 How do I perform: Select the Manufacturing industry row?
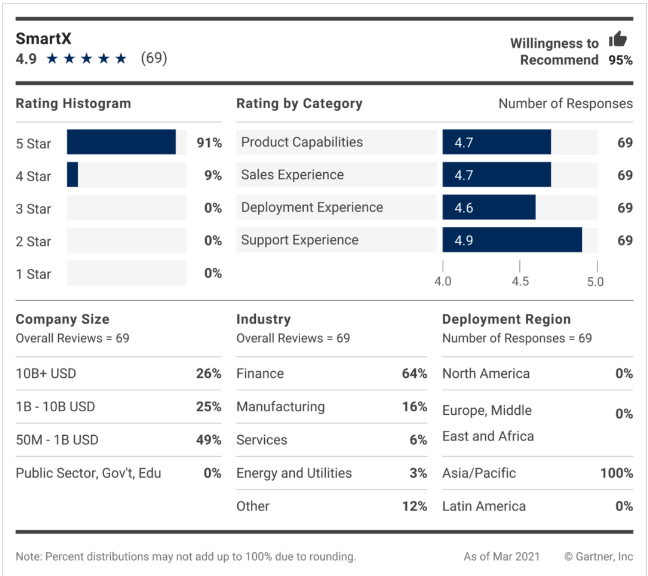(331, 407)
